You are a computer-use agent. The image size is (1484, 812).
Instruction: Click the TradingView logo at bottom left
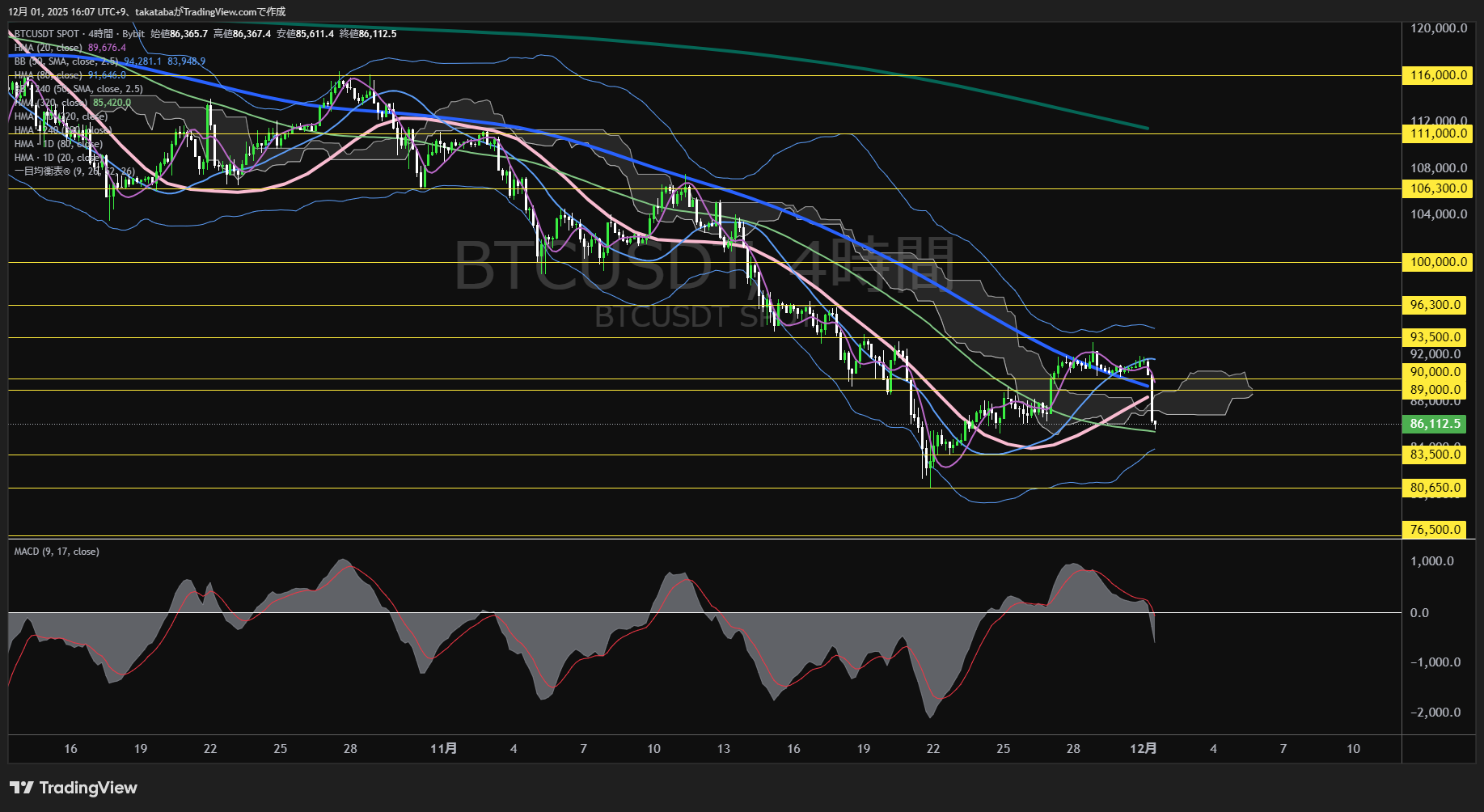pos(73,787)
